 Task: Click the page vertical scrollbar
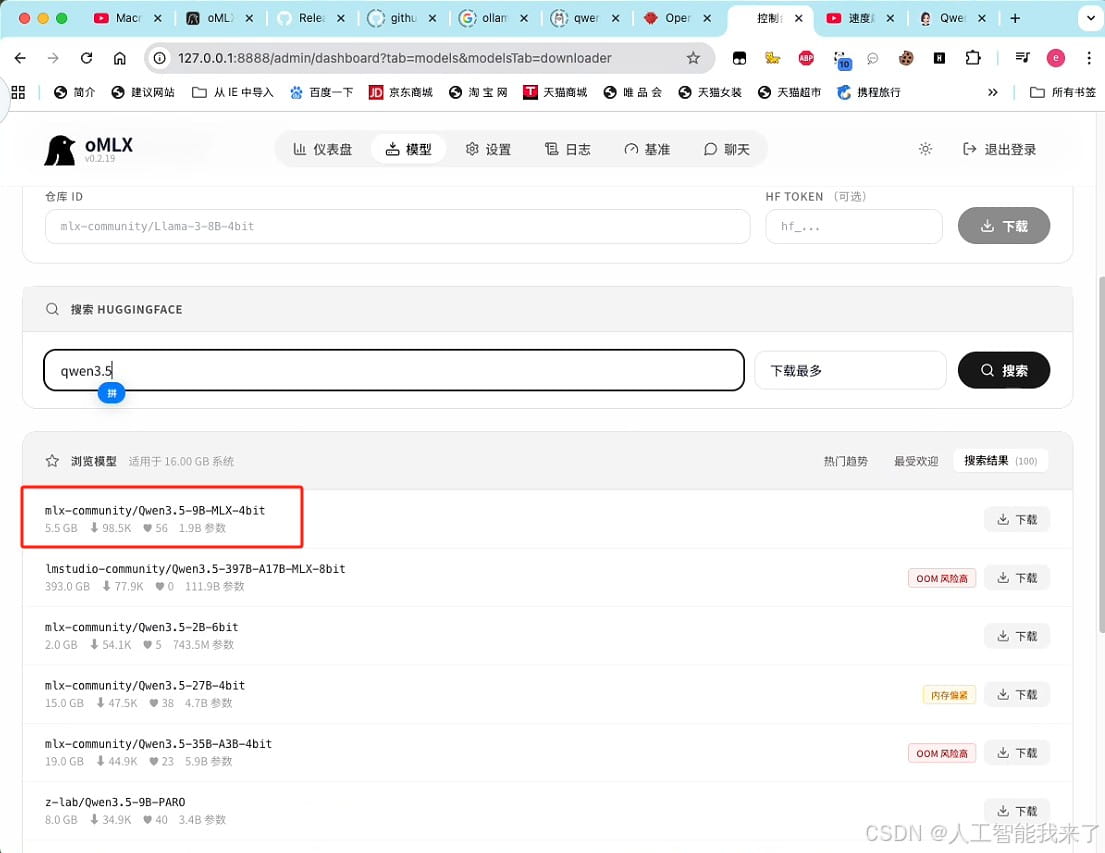click(x=1101, y=454)
